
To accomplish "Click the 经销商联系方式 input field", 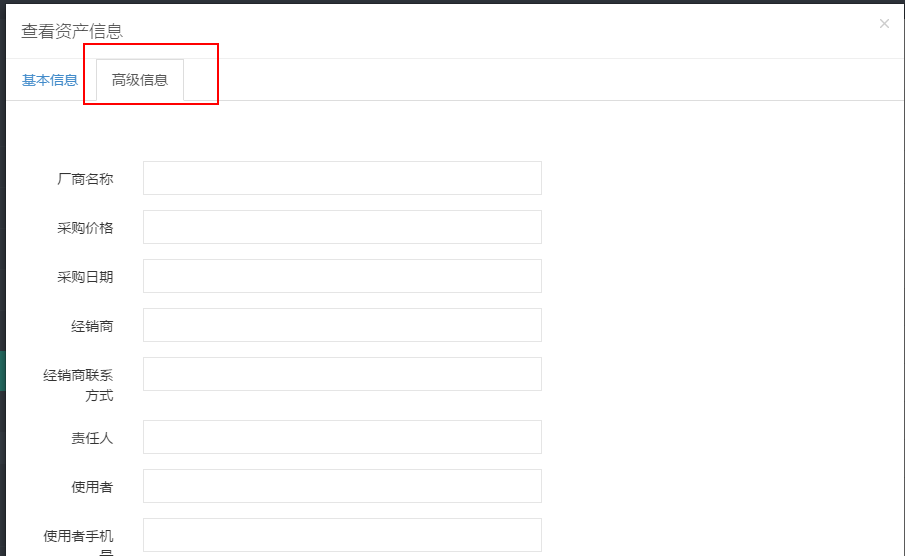I will click(x=342, y=374).
